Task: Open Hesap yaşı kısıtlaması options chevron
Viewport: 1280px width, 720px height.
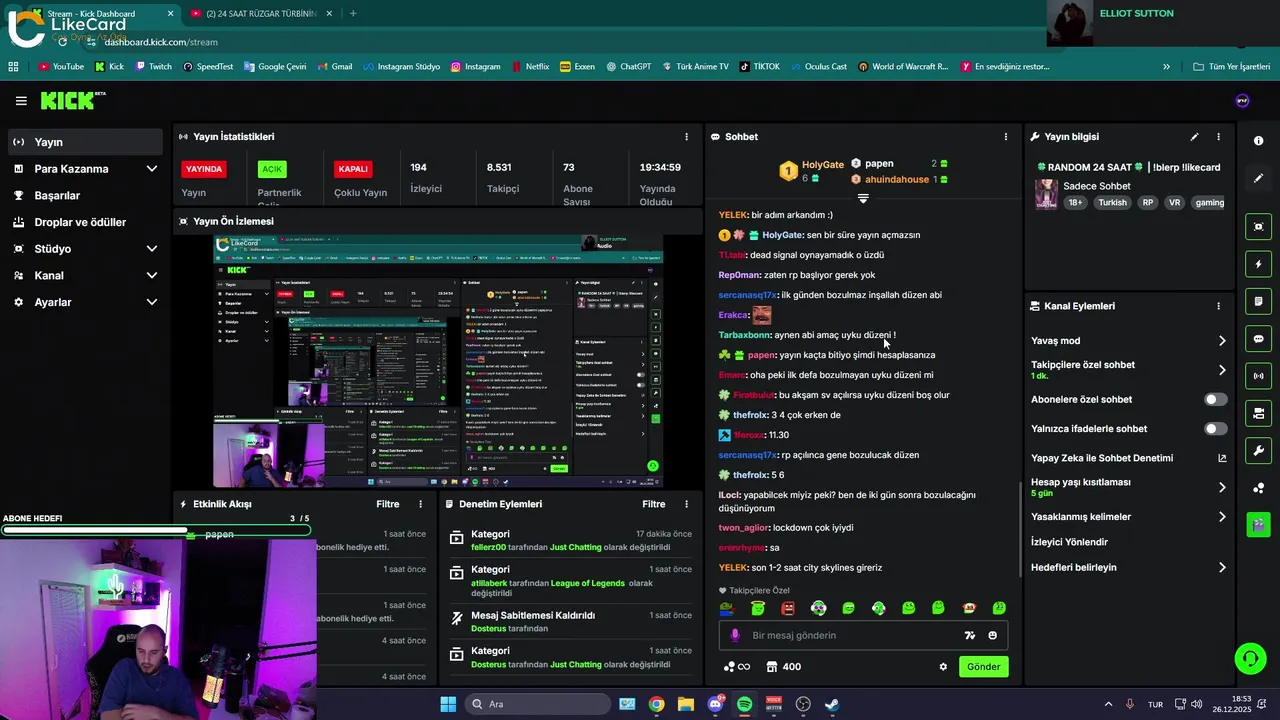Action: (x=1222, y=488)
